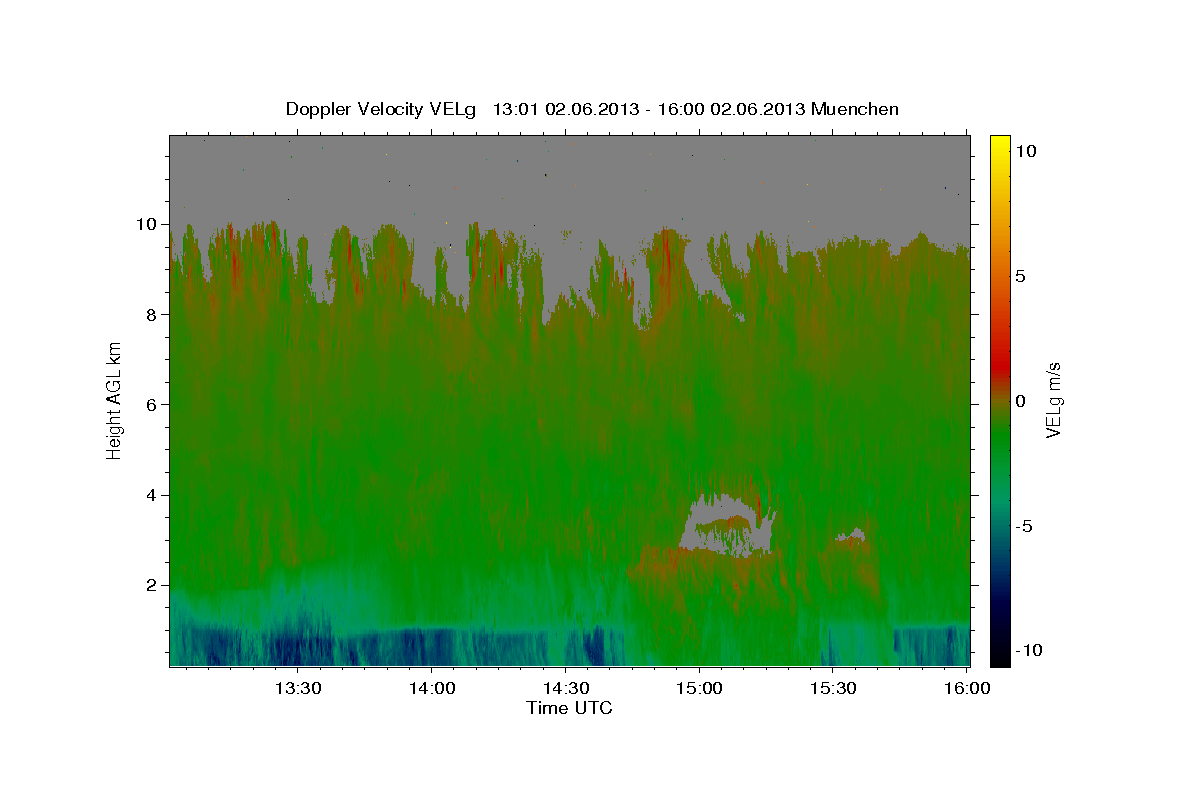The height and width of the screenshot is (800, 1200).
Task: Click the colorbar value -5 label
Action: click(1024, 526)
